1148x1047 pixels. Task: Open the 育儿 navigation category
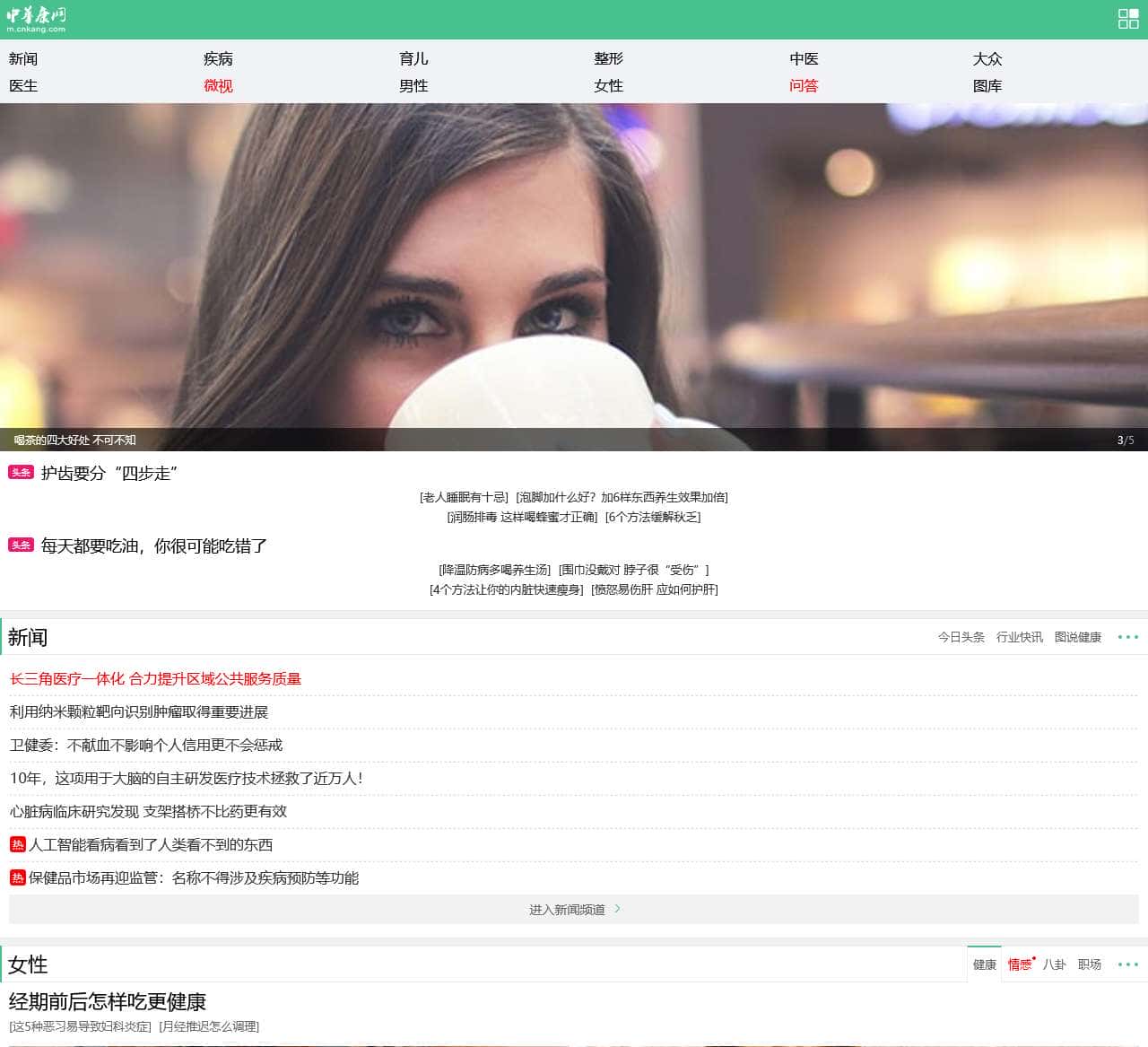click(x=413, y=58)
